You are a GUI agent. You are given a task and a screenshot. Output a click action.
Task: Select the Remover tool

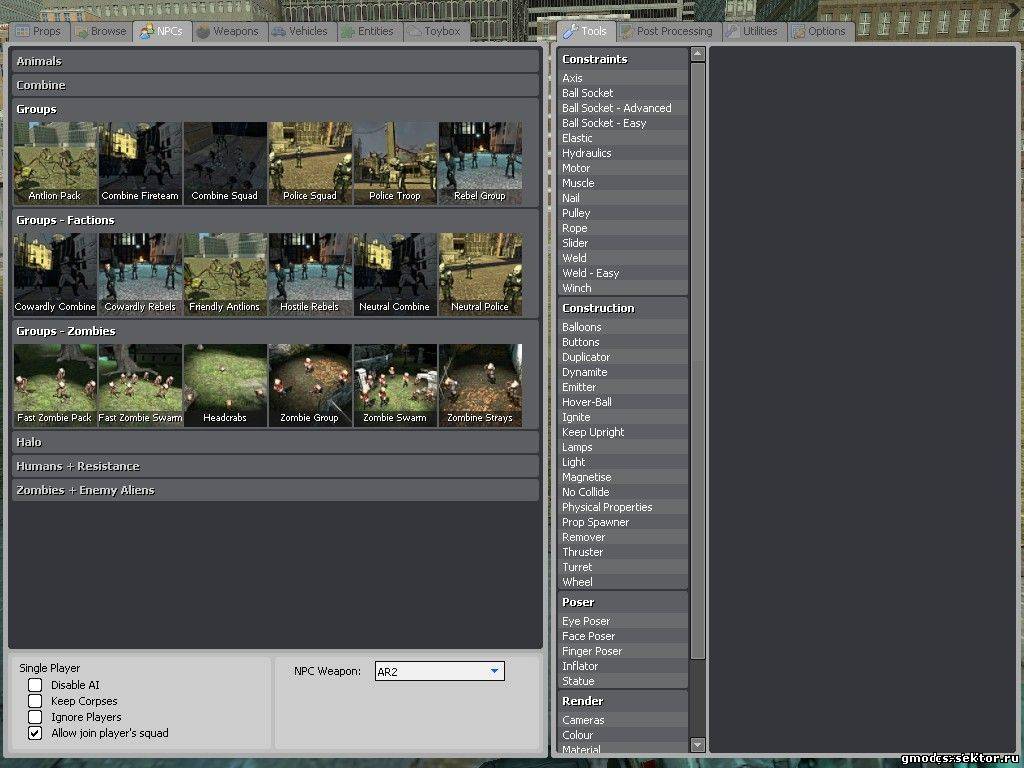pyautogui.click(x=622, y=537)
